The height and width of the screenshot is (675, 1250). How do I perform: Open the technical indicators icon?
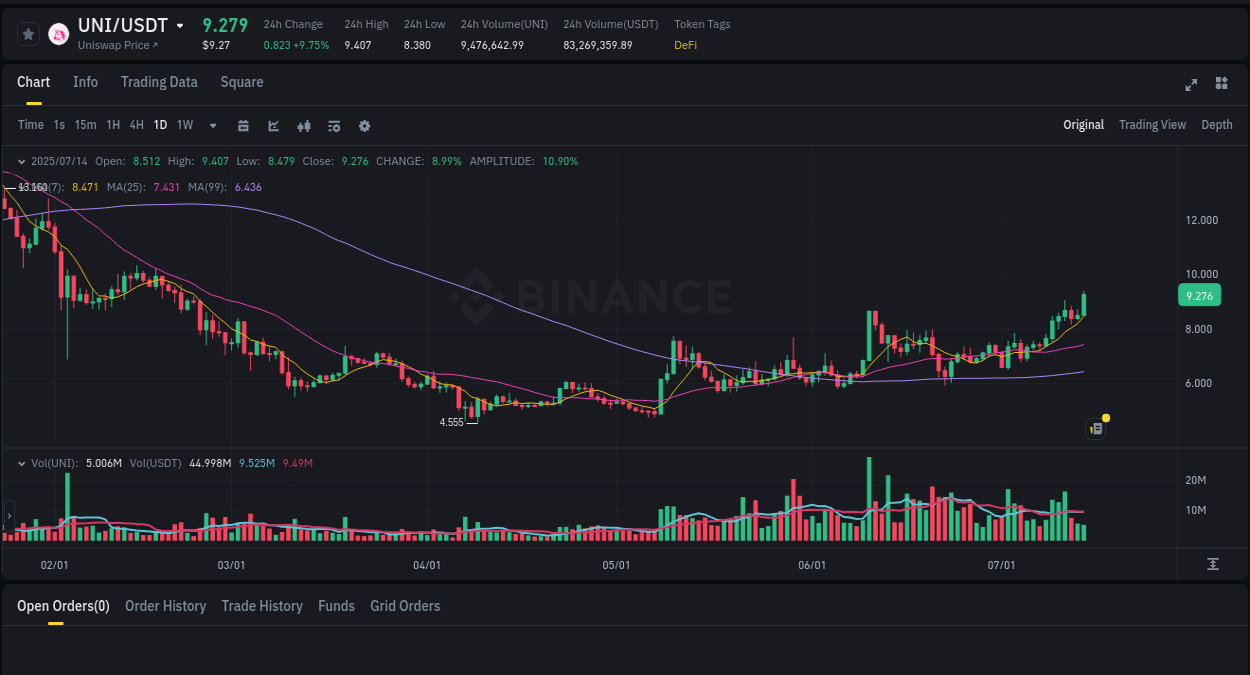(x=333, y=126)
